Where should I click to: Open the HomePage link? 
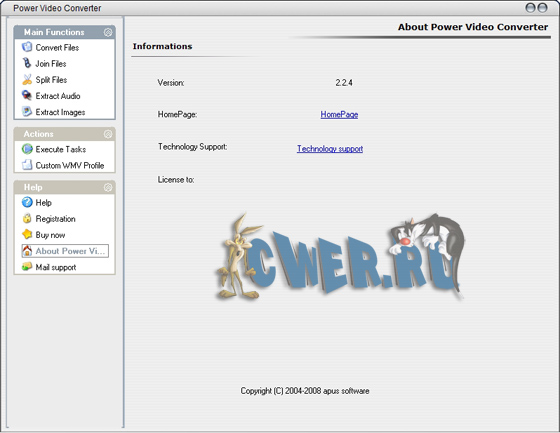click(339, 115)
